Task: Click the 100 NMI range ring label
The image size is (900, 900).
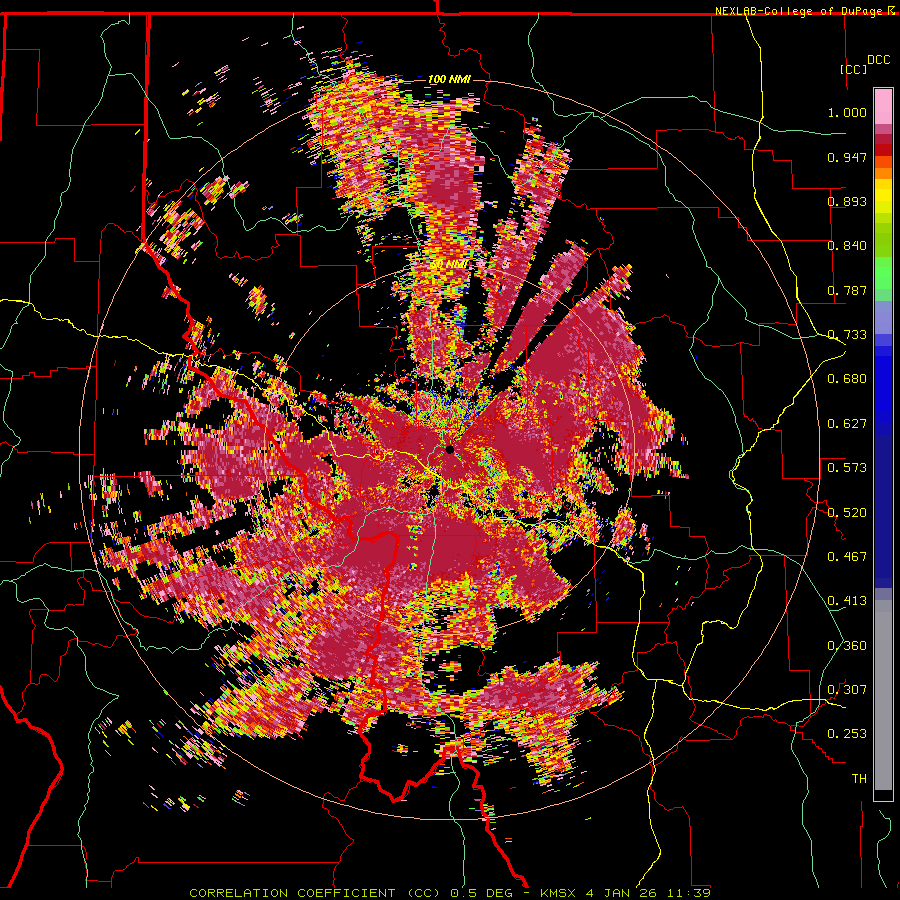Action: [x=449, y=79]
